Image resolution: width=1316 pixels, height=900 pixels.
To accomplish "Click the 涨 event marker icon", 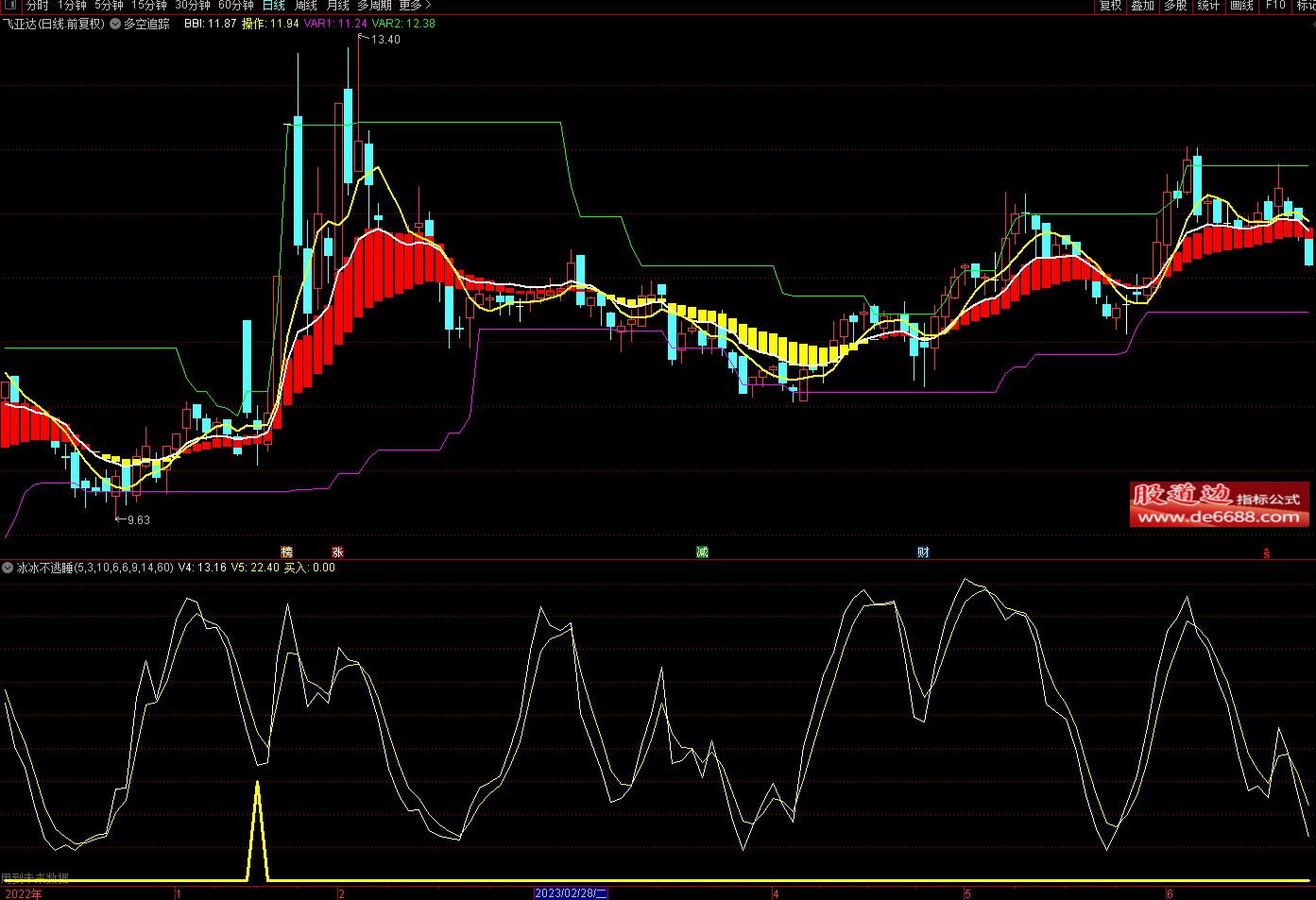I will click(338, 552).
